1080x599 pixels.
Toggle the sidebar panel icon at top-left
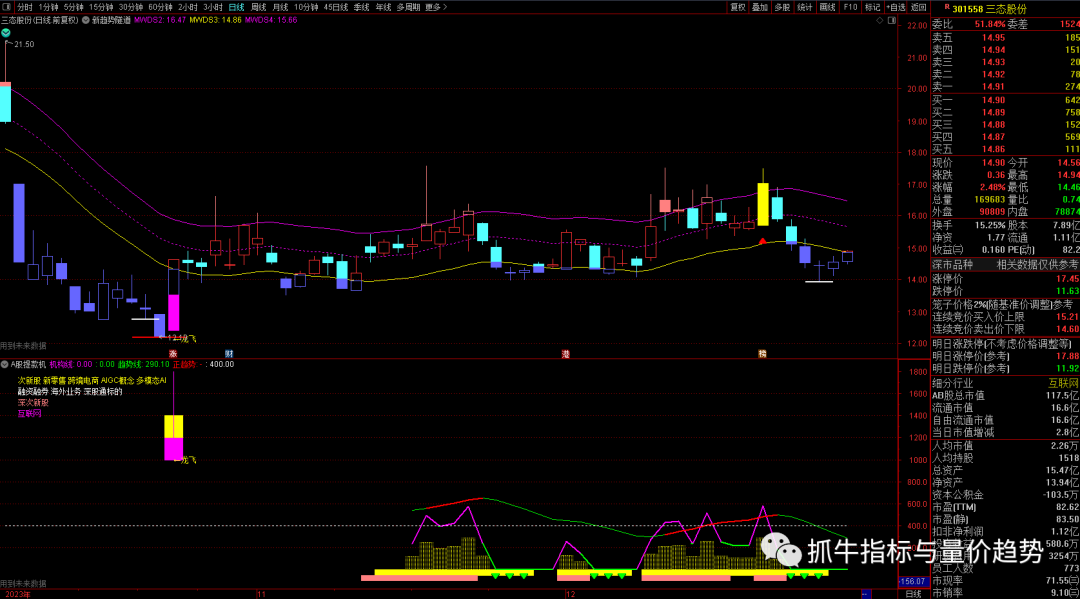[6, 7]
